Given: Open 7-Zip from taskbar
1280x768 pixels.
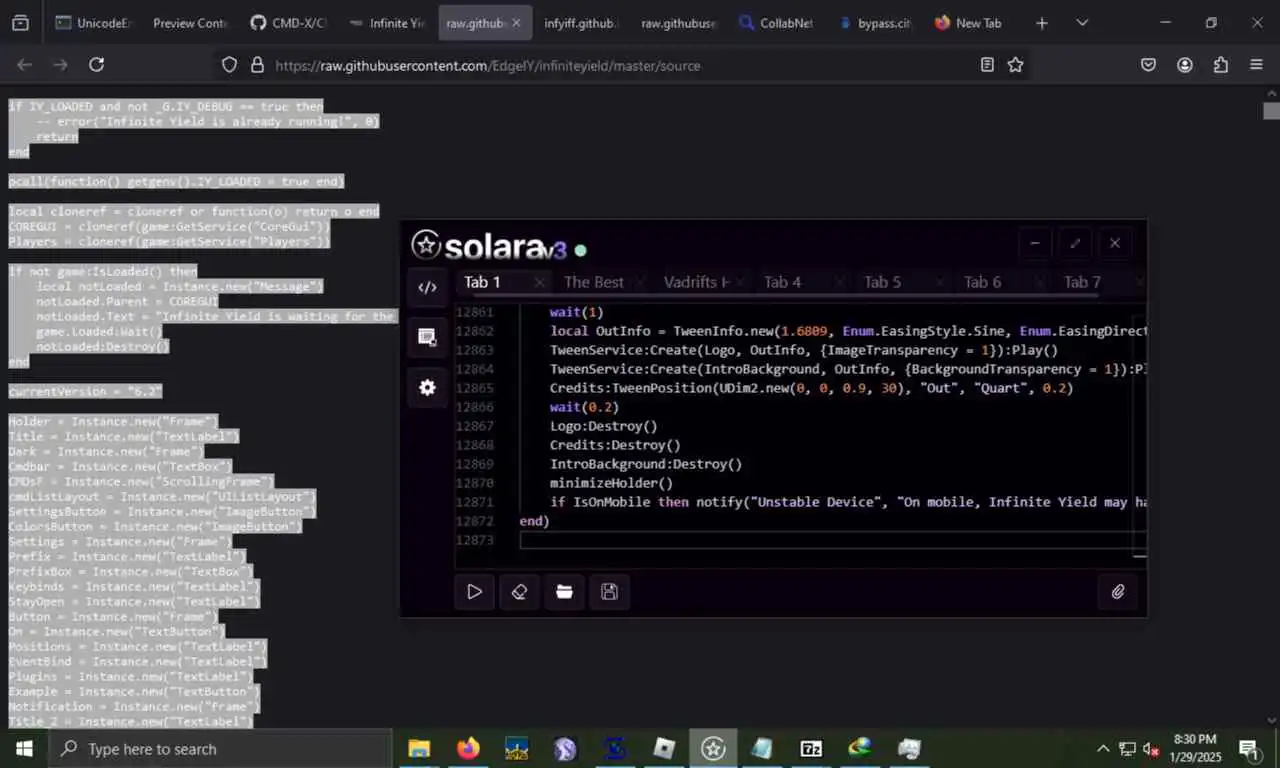Looking at the screenshot, I should pos(811,748).
